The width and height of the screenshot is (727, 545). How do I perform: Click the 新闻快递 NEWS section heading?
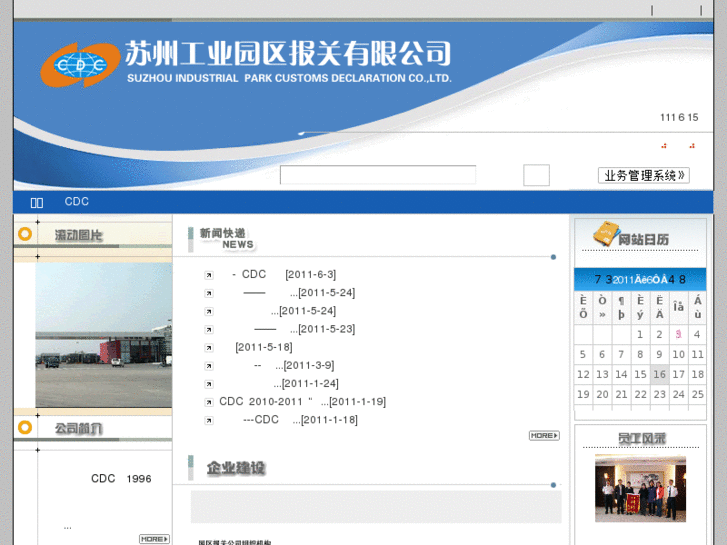click(x=227, y=238)
